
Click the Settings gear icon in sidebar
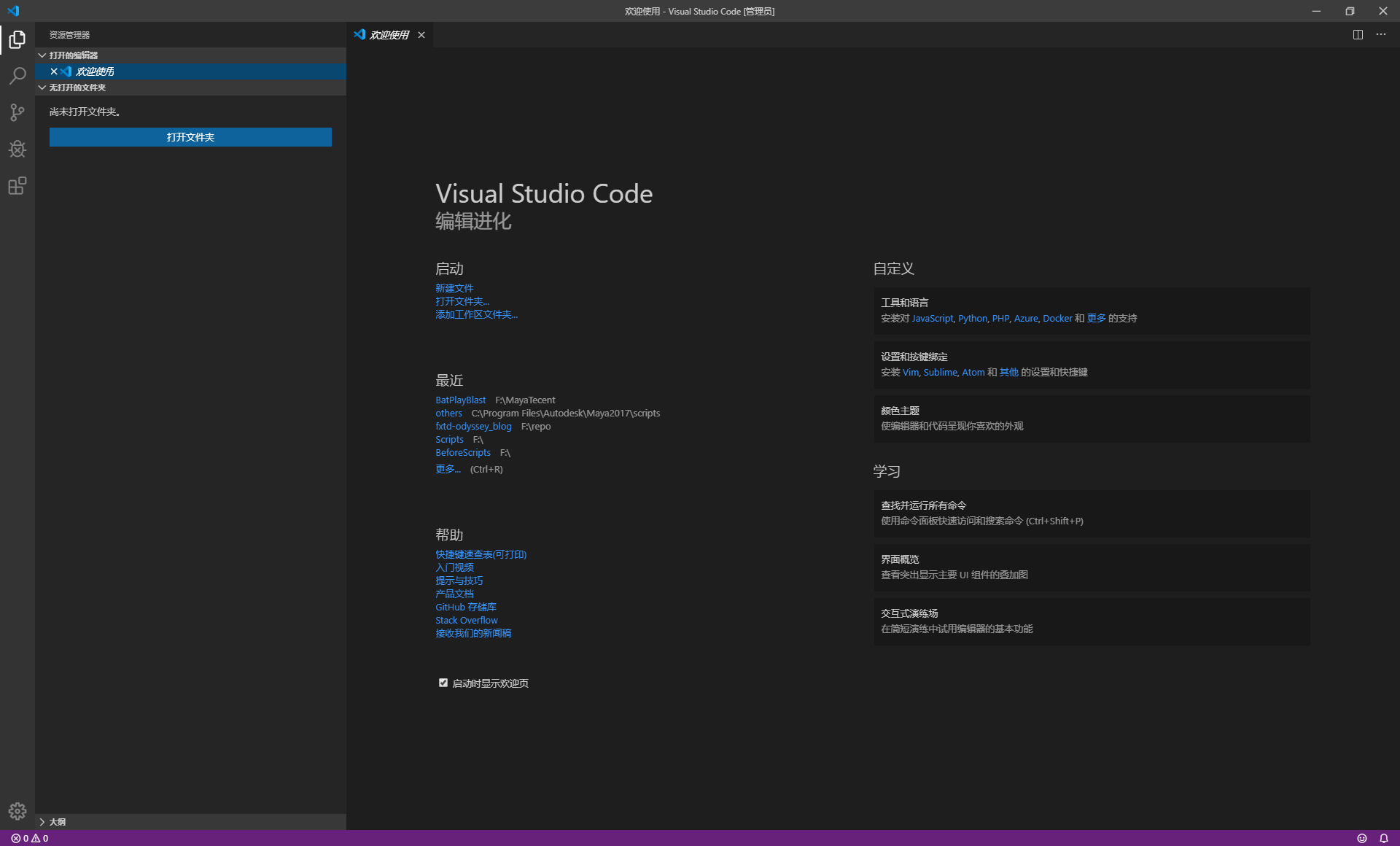coord(17,811)
